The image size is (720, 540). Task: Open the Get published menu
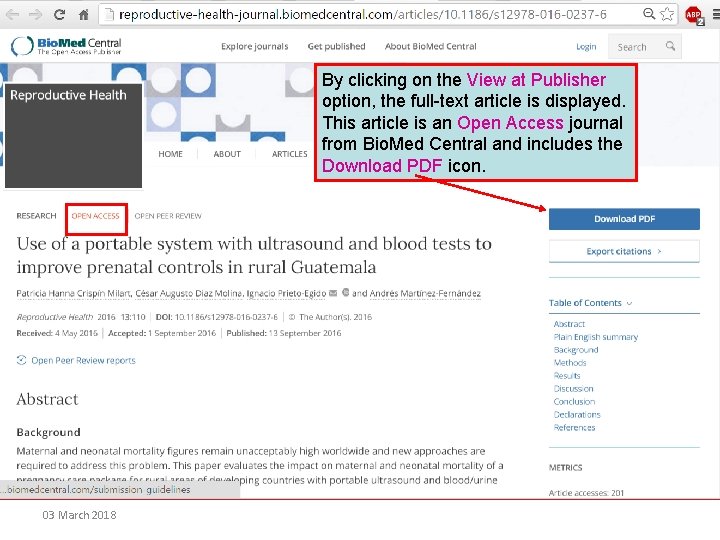click(x=337, y=46)
